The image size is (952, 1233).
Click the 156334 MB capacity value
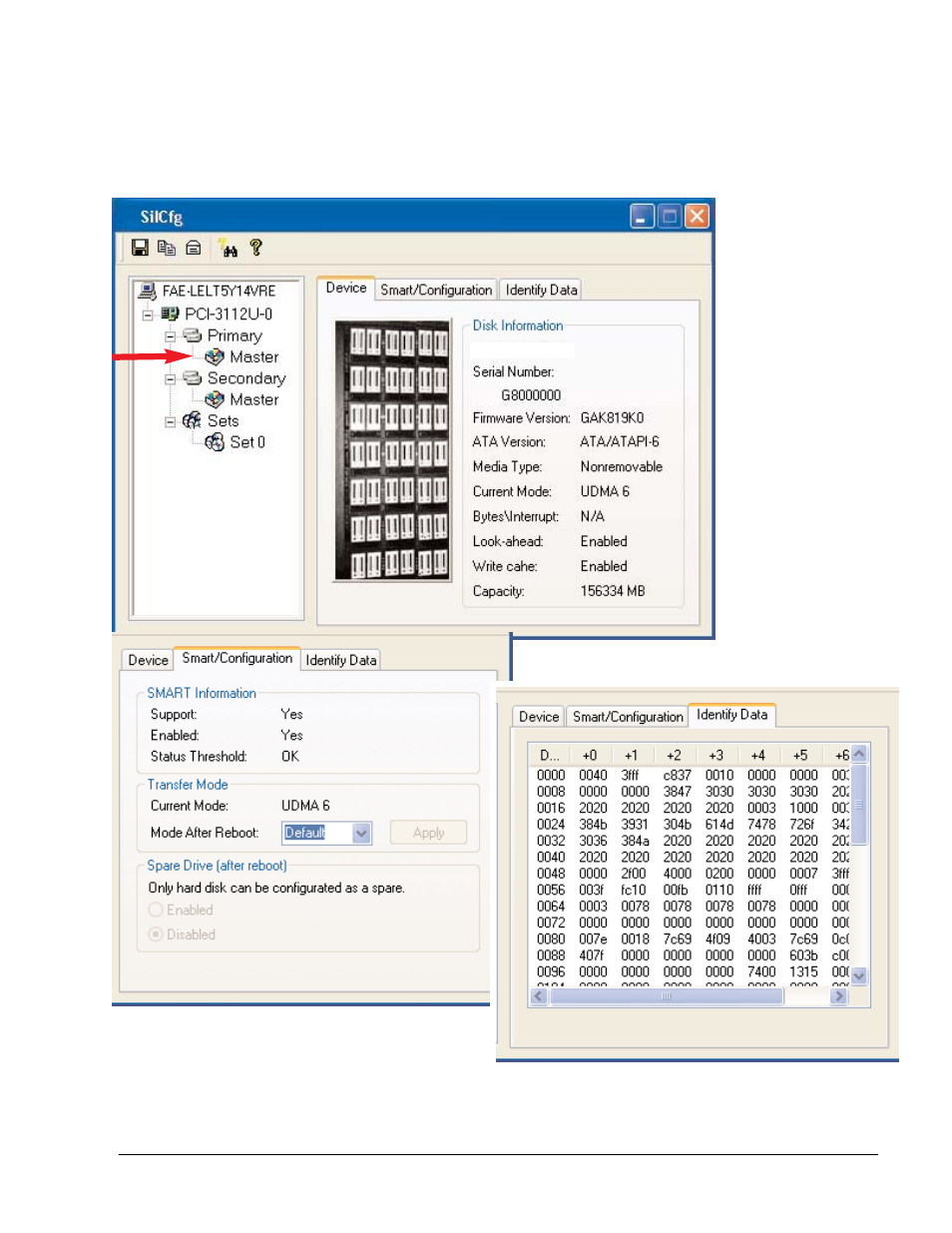pyautogui.click(x=613, y=591)
